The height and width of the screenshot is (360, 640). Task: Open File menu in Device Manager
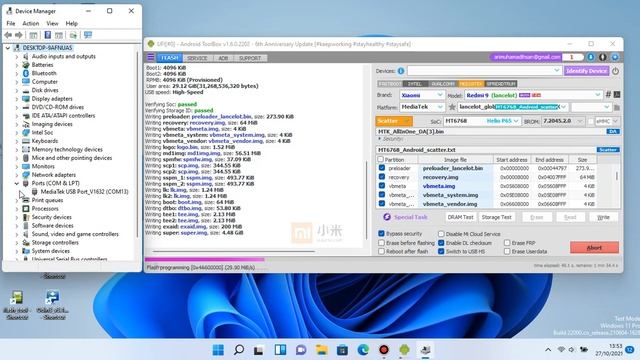click(11, 23)
